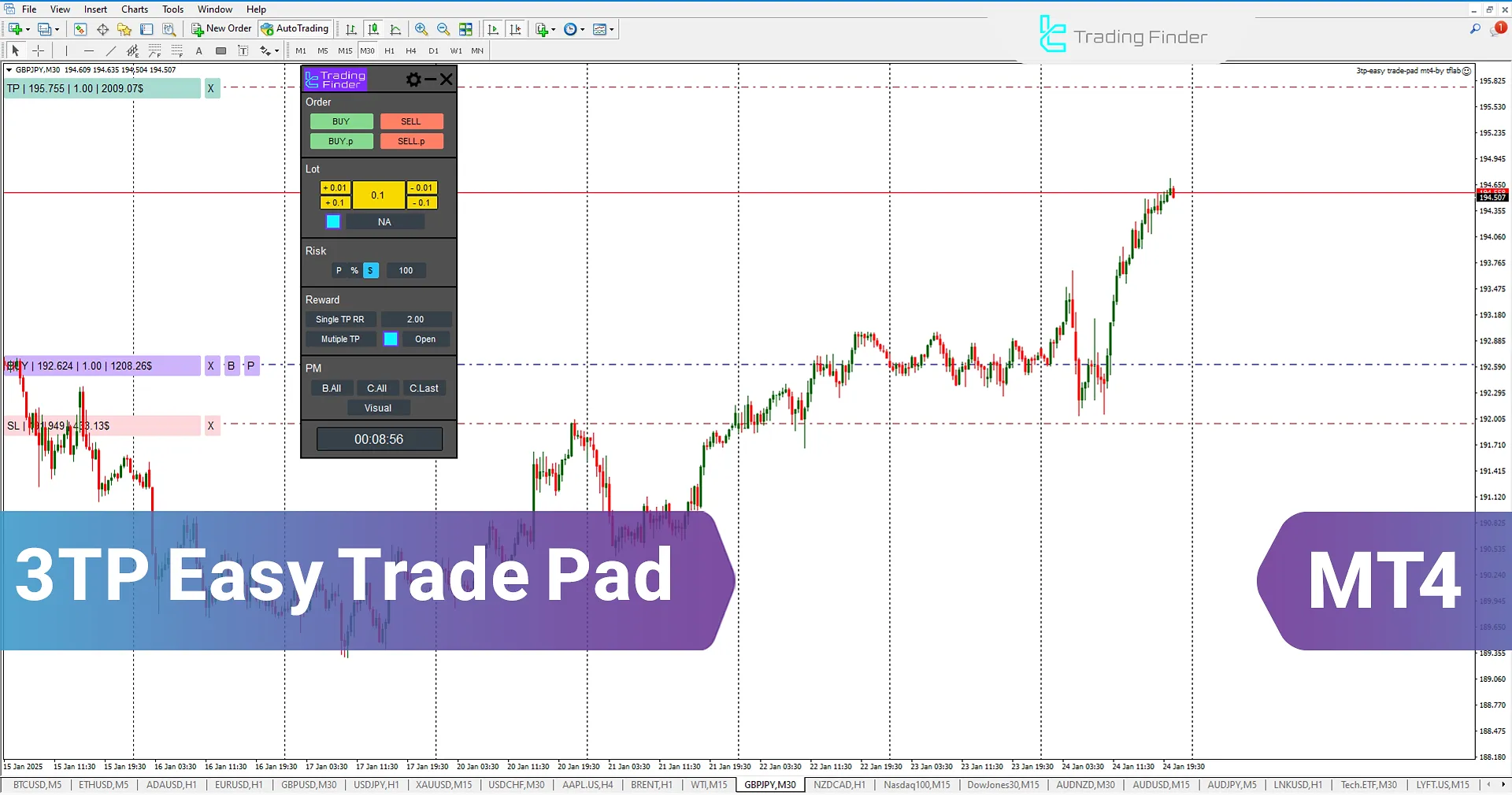Toggle chart auto scroll
This screenshot has width=1512, height=796.
493,29
